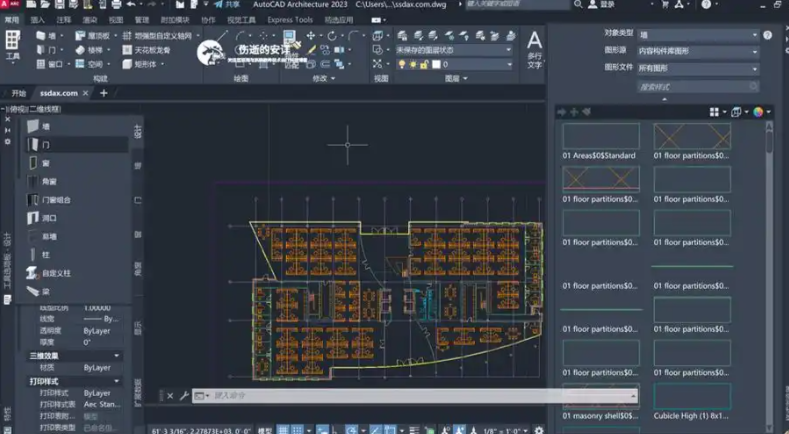The width and height of the screenshot is (789, 434).
Task: Open the 开始 start document tab
Action: click(19, 93)
